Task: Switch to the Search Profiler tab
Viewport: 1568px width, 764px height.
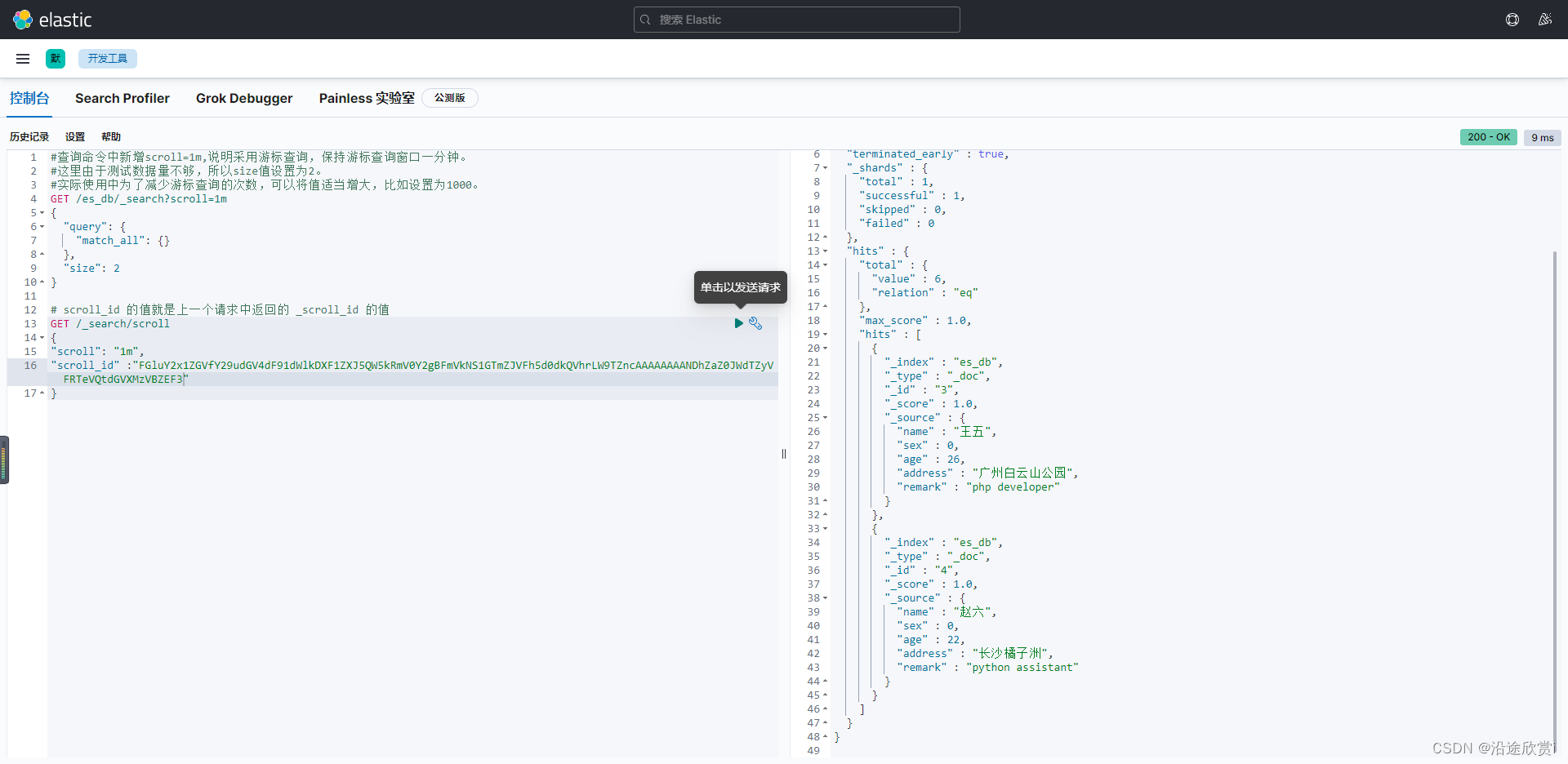Action: [122, 98]
